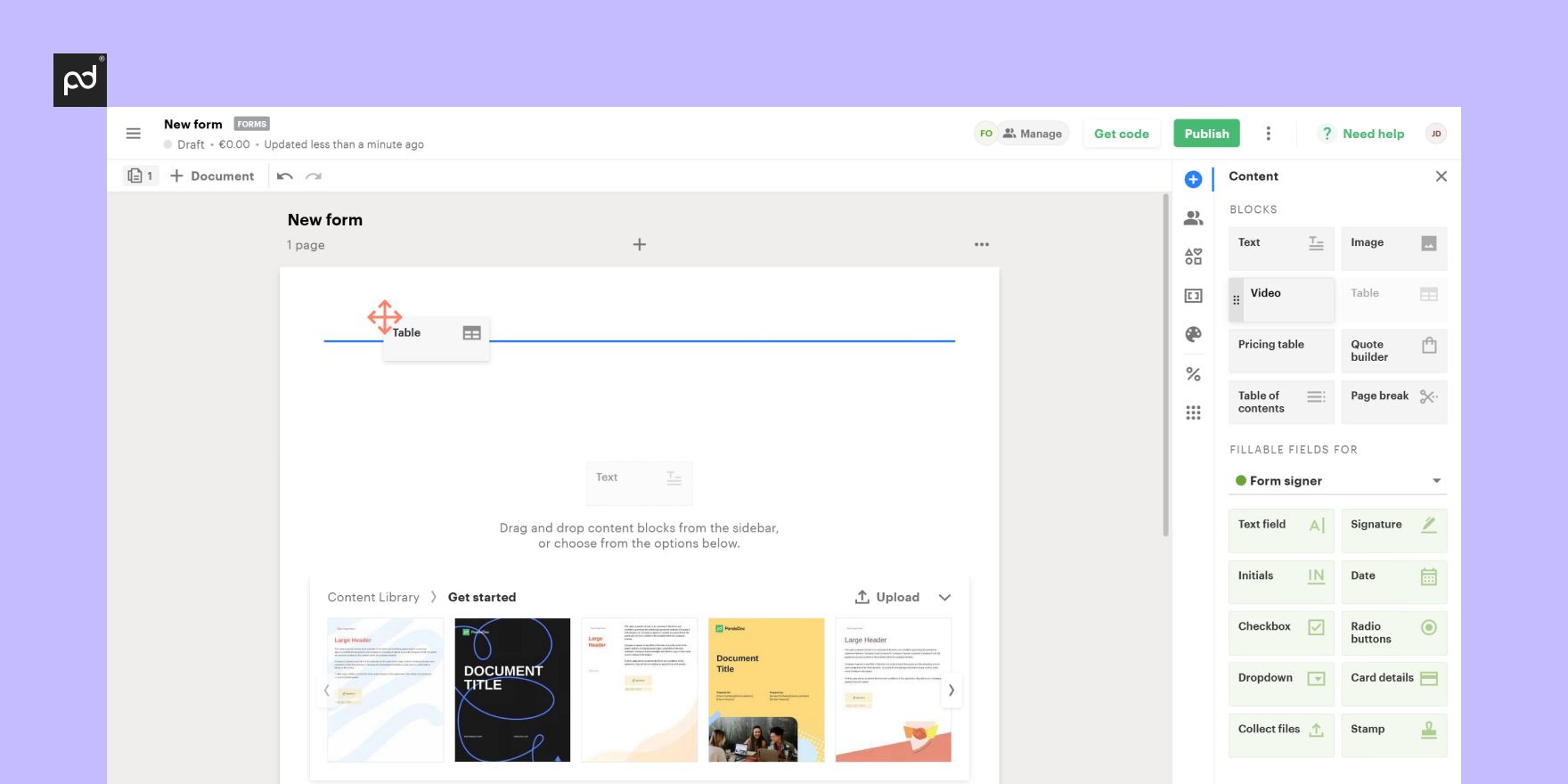Screen dimensions: 1568x784
Task: Publish the form
Action: [1206, 134]
